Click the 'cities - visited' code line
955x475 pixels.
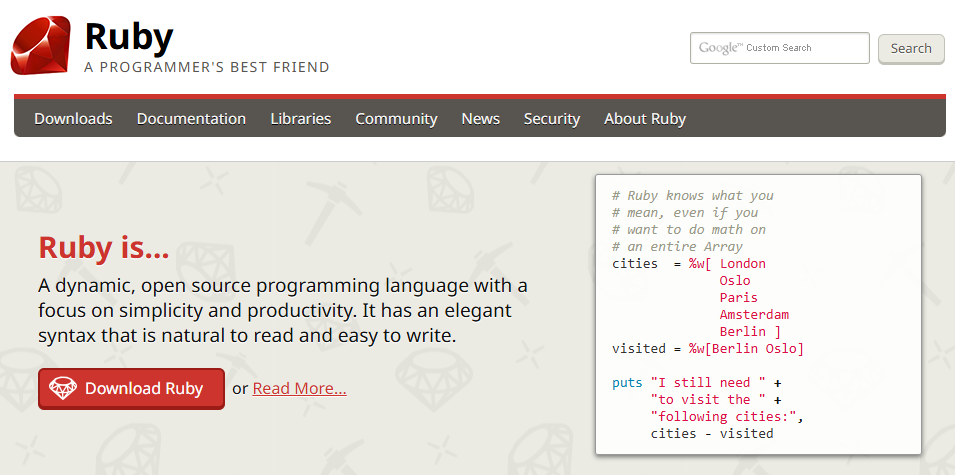click(712, 434)
